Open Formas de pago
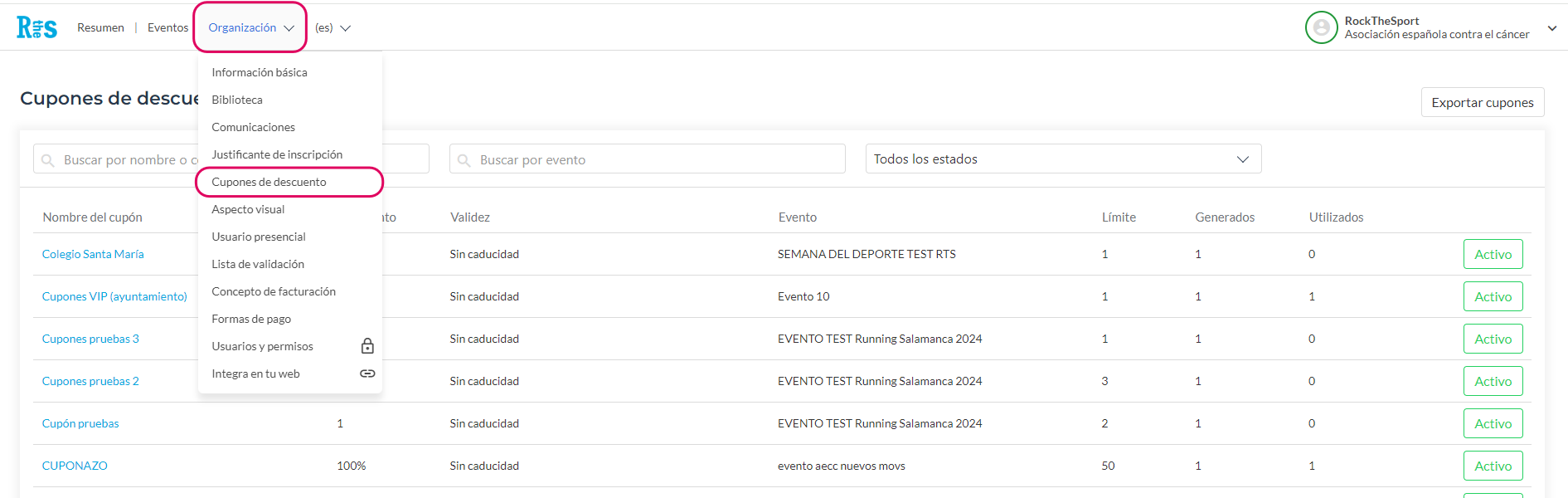The image size is (1568, 498). point(251,319)
